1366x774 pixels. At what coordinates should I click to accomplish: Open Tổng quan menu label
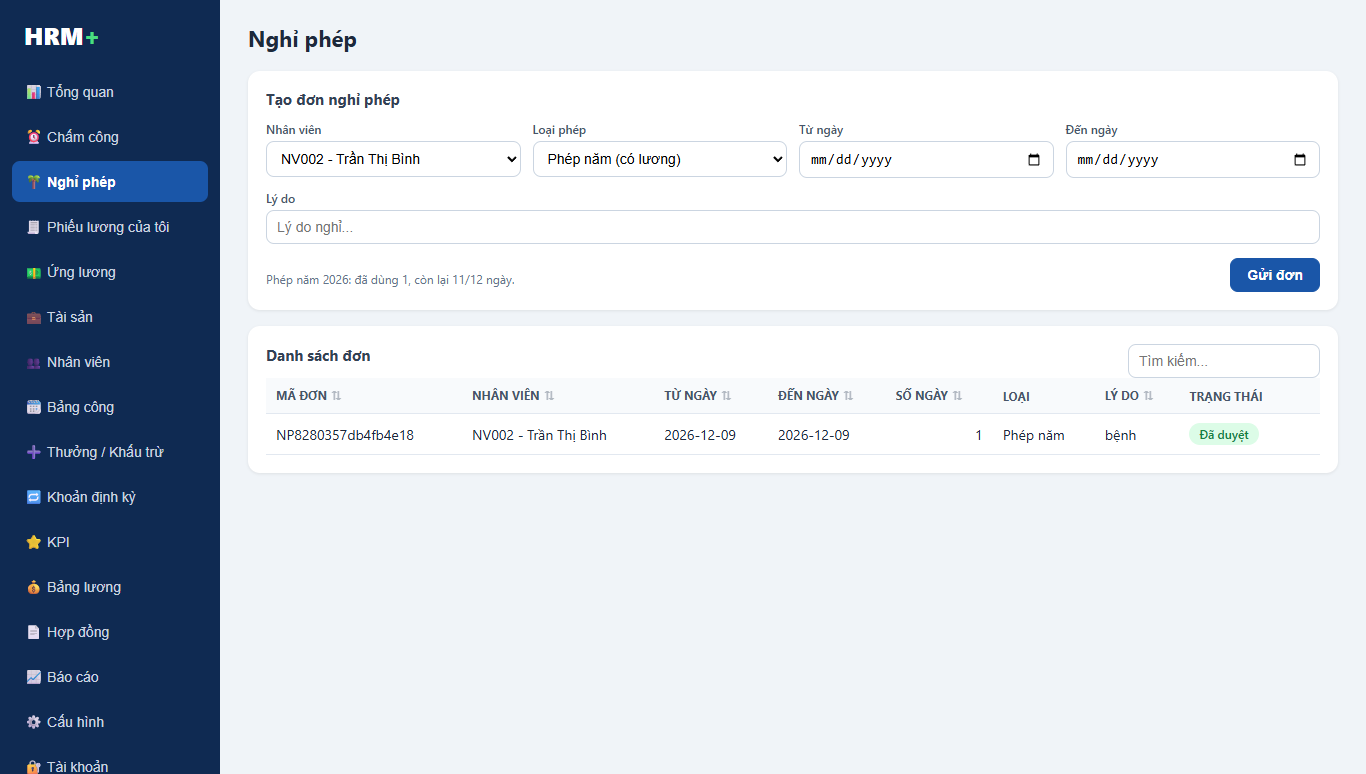[x=80, y=92]
